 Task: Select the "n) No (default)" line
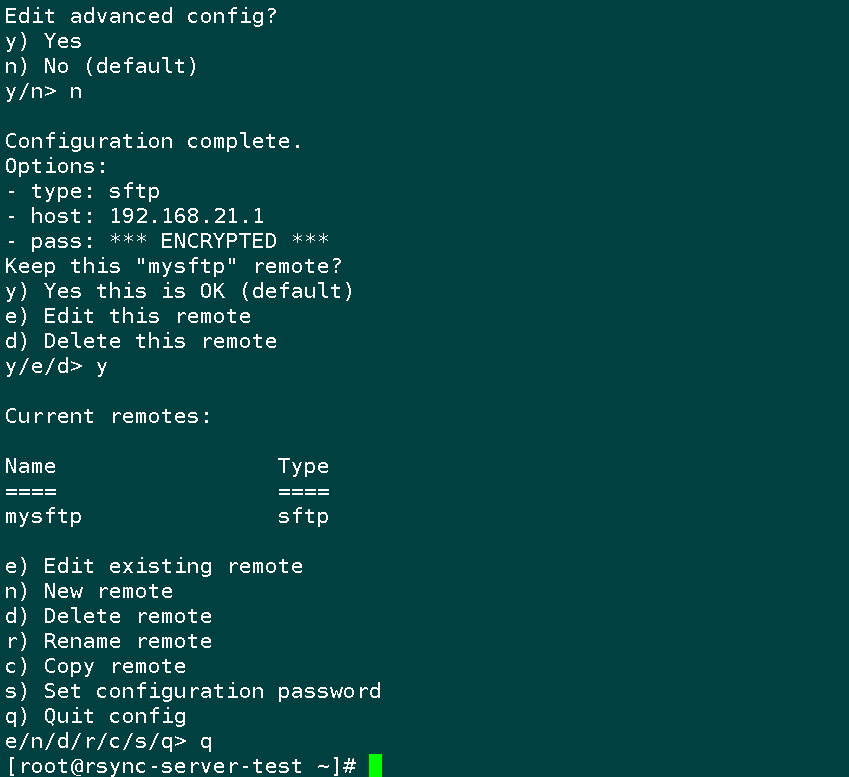(101, 67)
